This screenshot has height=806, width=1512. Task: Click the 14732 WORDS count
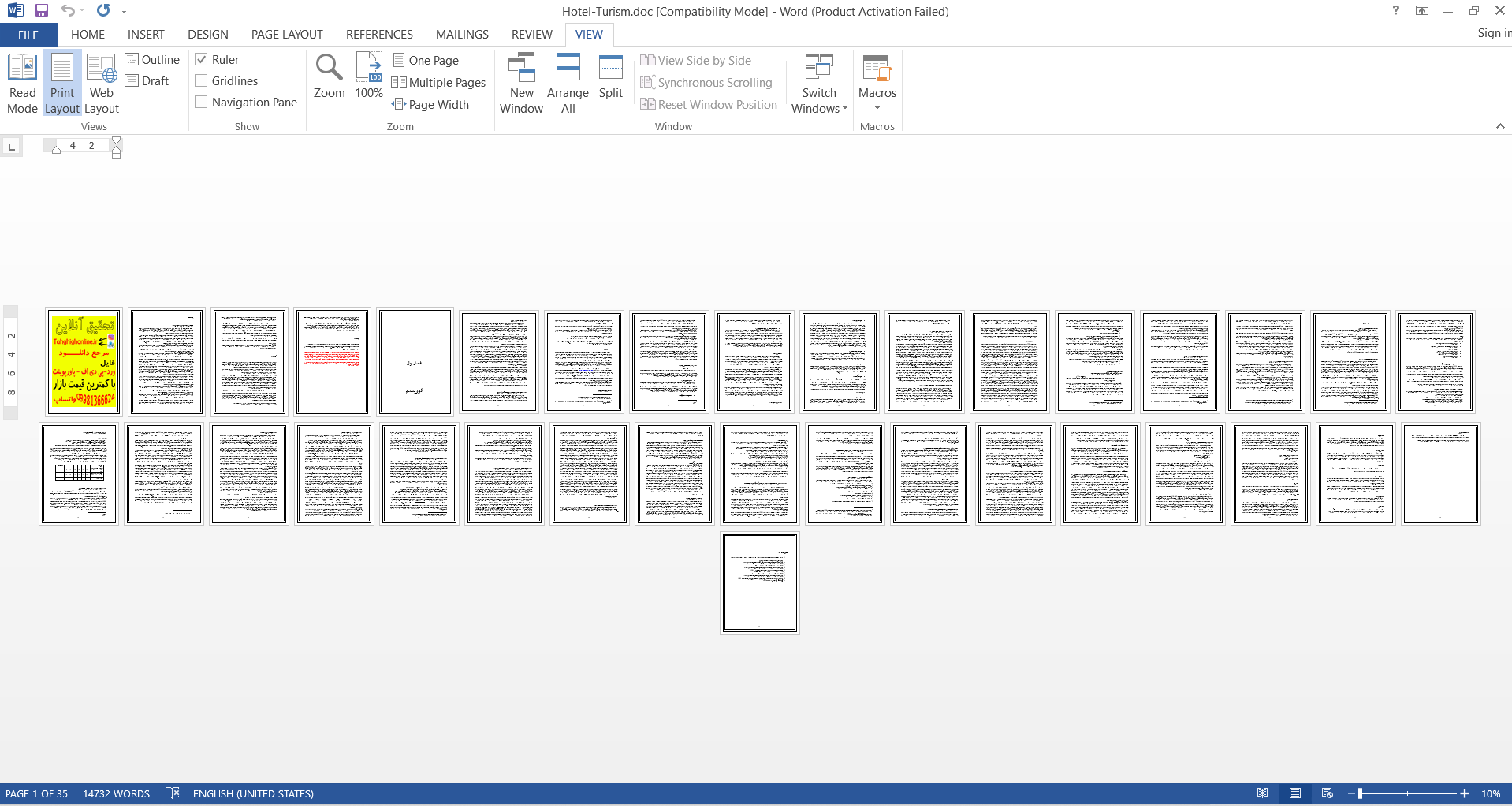pos(116,793)
